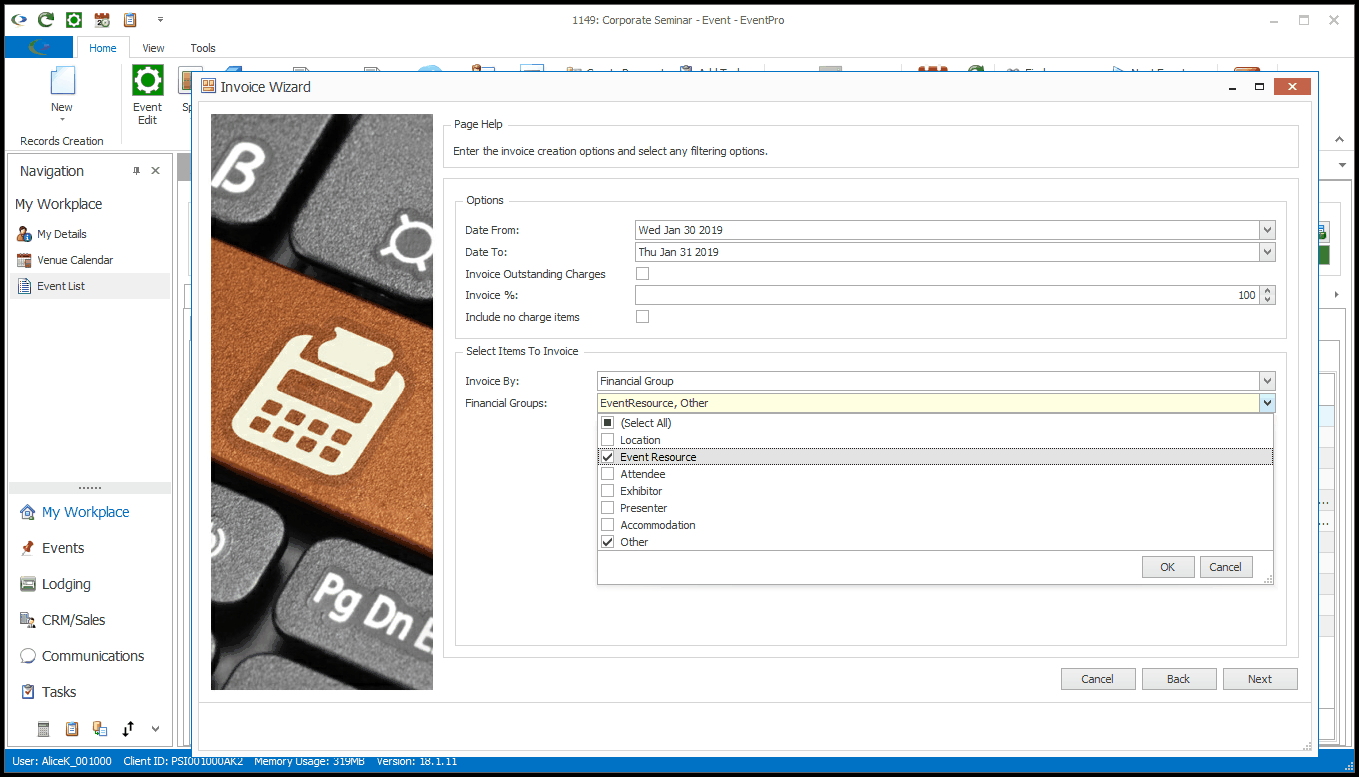Switch to the Home ribbon tab
The image size is (1359, 777).
[103, 48]
